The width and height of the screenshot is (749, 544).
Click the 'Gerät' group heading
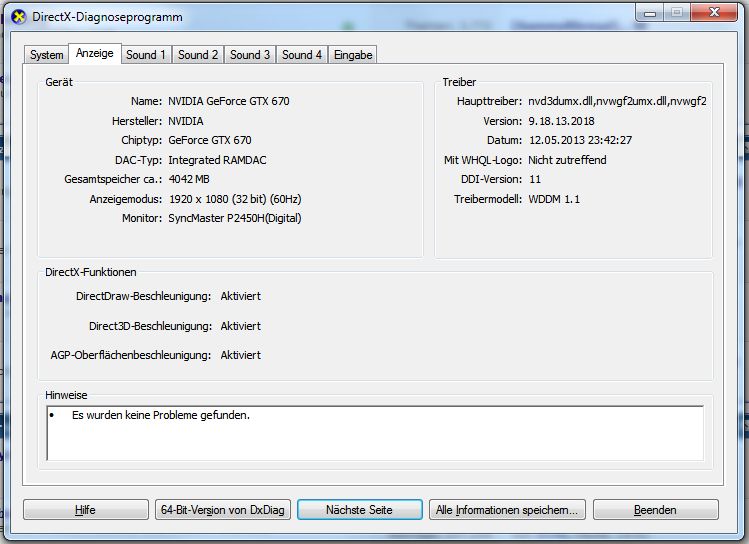(x=59, y=82)
